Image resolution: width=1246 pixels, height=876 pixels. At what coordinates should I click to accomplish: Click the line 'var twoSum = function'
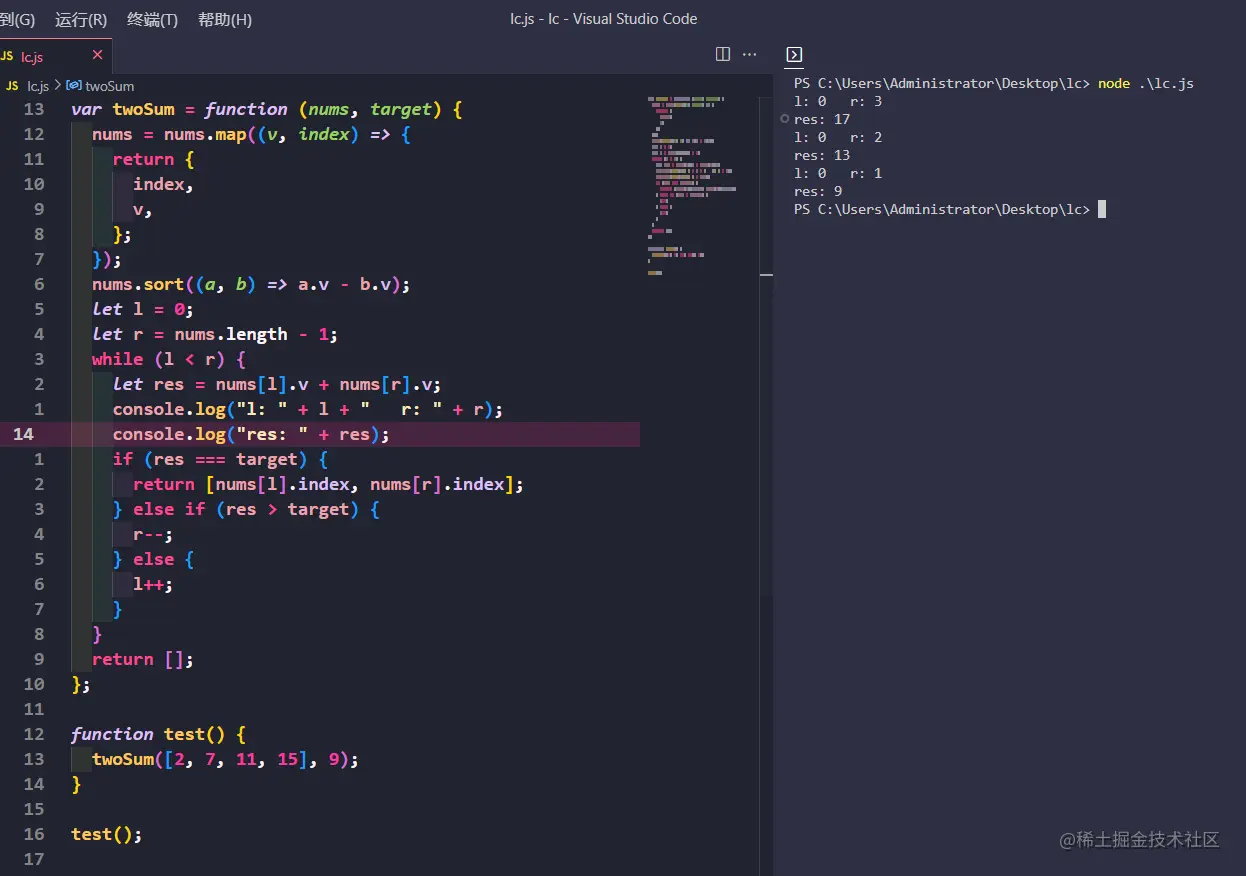266,109
